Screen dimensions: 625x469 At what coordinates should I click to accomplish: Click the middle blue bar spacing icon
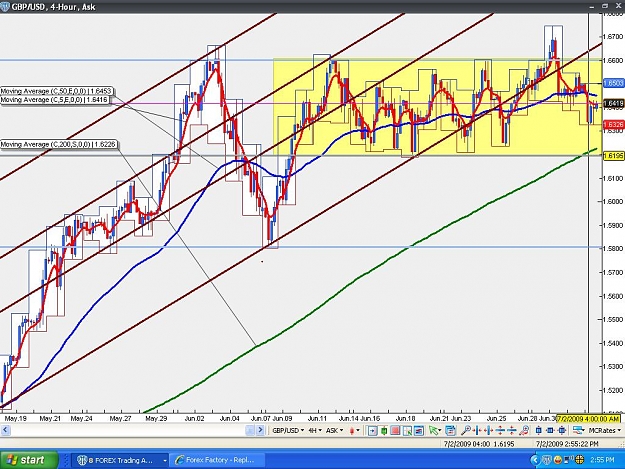(550, 430)
